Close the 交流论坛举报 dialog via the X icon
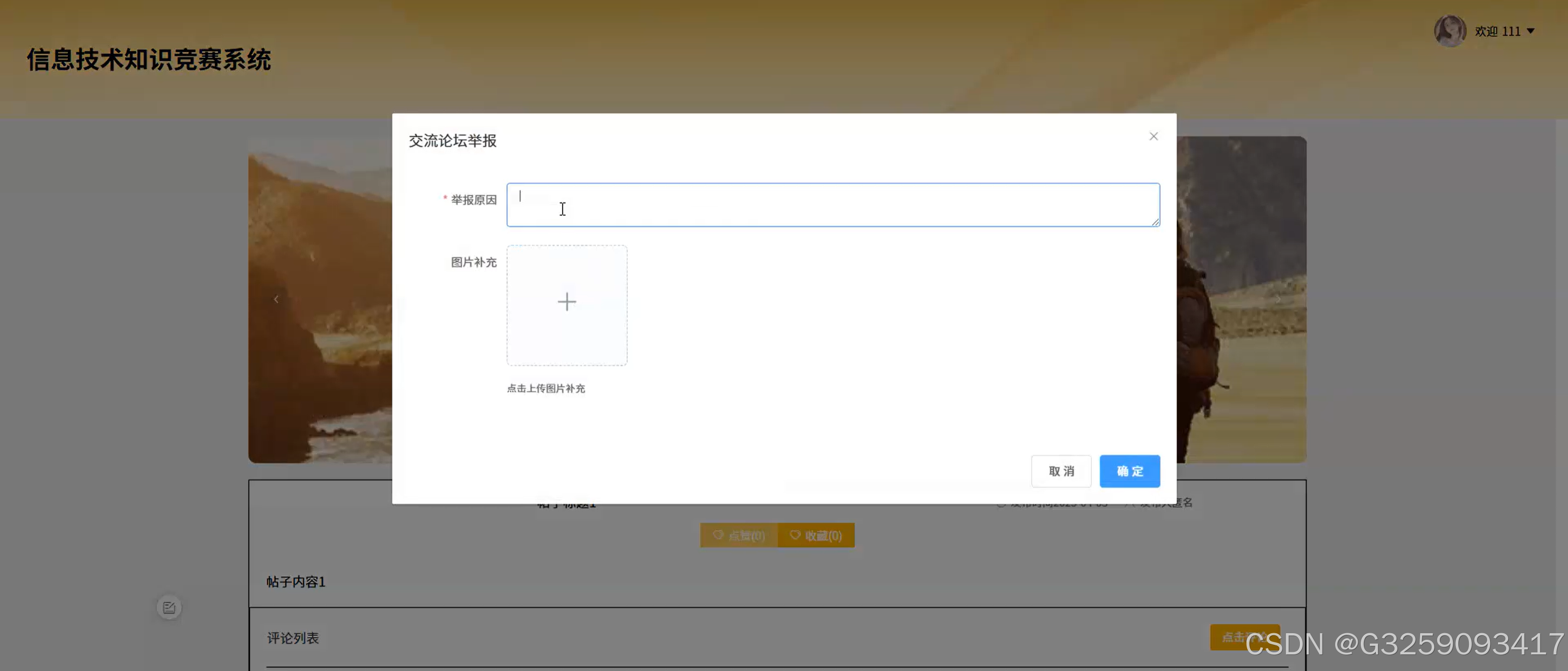 point(1153,136)
